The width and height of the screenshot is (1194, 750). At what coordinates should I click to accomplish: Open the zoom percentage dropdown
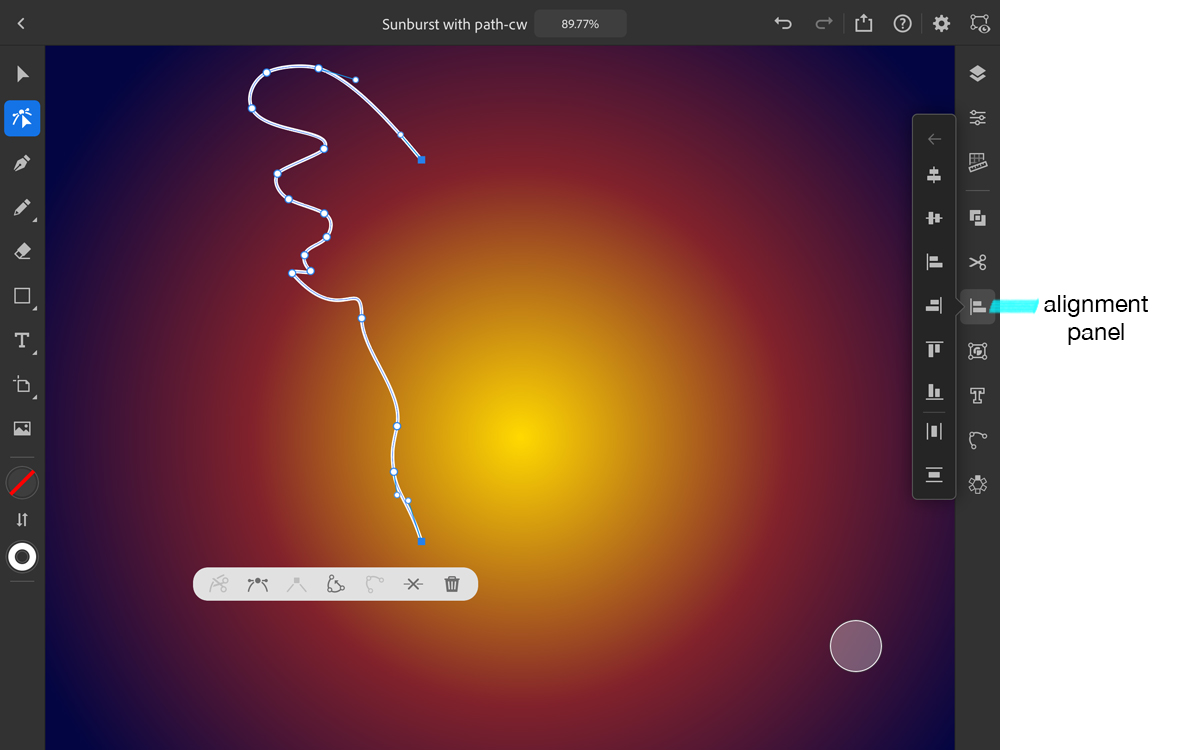tap(580, 23)
